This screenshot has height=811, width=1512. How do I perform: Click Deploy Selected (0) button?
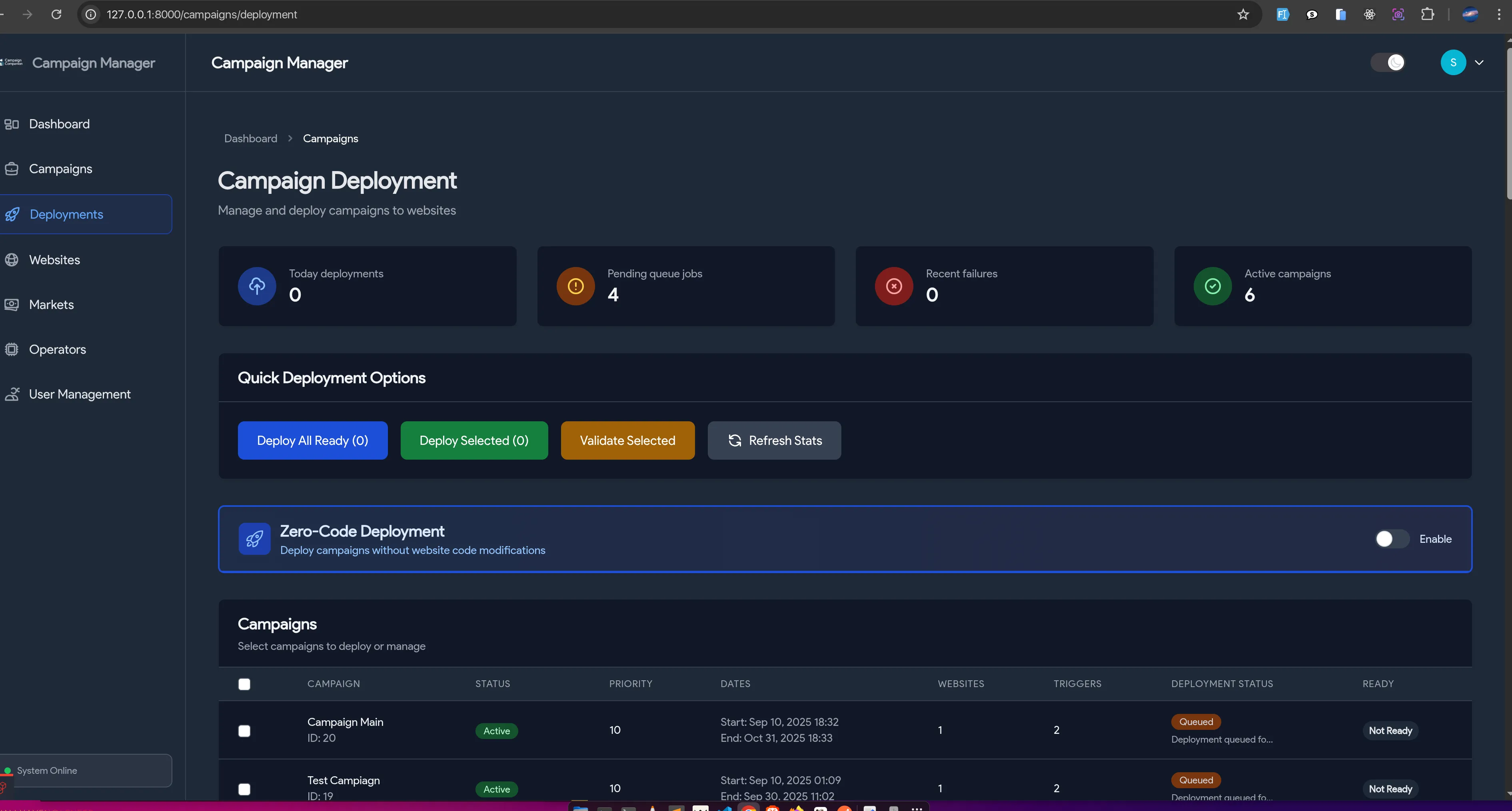click(473, 440)
